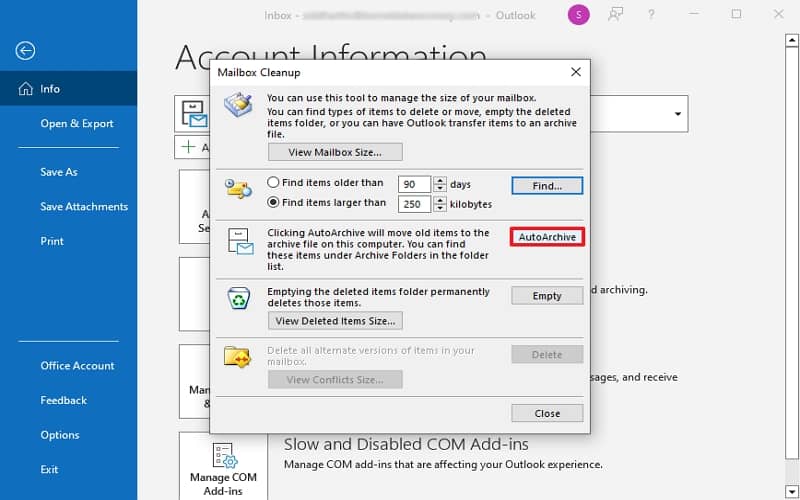Open Outlook Options

[x=60, y=435]
